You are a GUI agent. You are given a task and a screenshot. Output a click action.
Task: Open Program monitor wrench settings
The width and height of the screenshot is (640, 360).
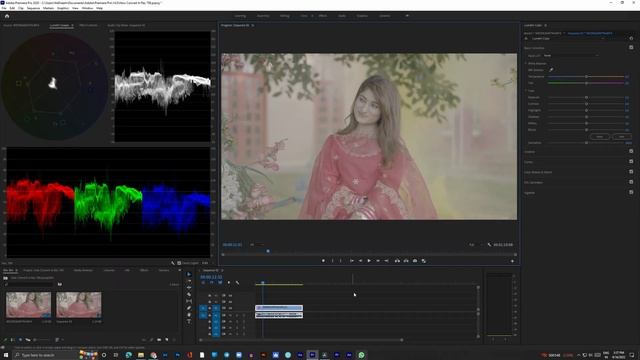tap(489, 244)
